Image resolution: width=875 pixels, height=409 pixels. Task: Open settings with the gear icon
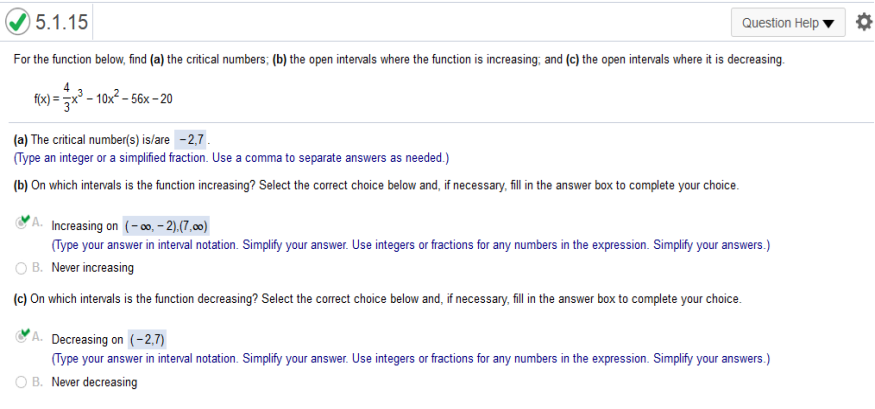click(x=864, y=22)
